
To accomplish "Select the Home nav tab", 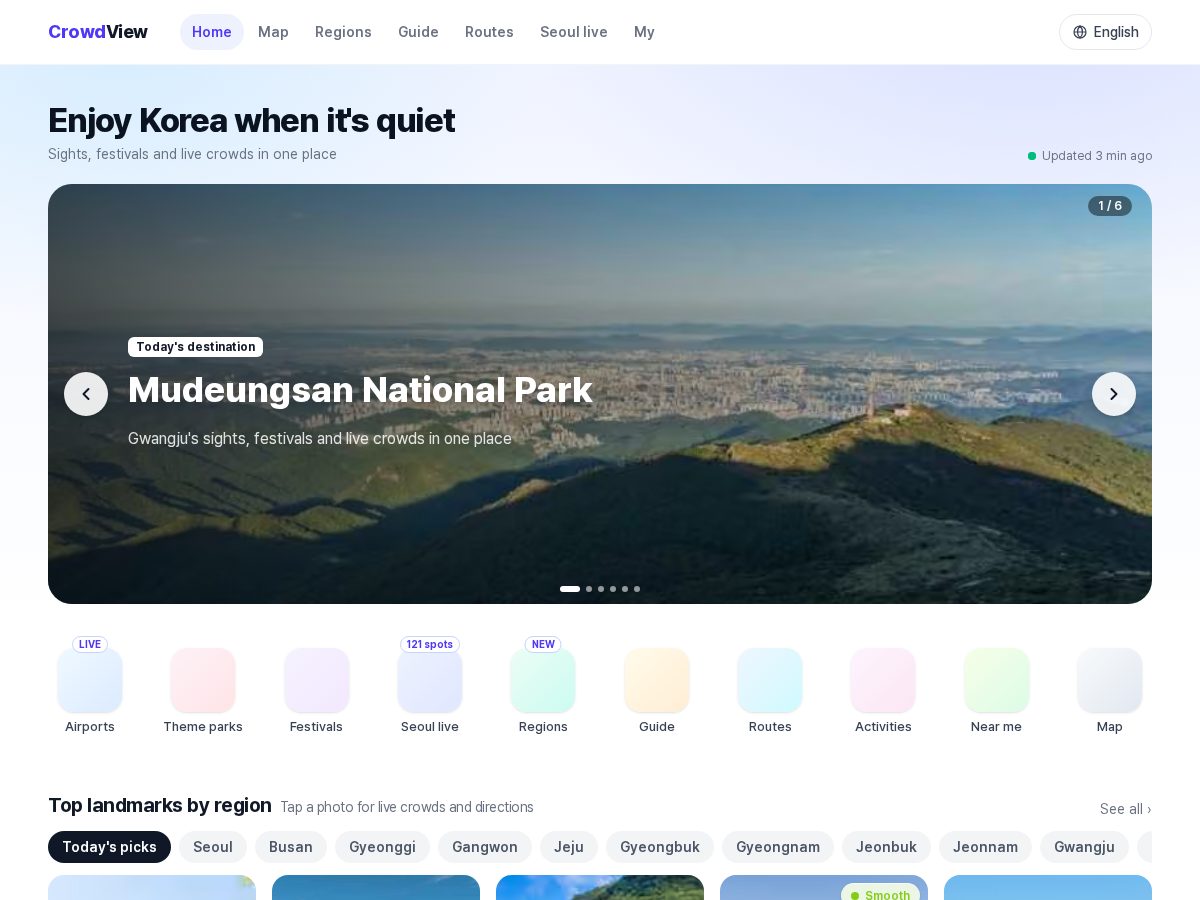I will 212,32.
